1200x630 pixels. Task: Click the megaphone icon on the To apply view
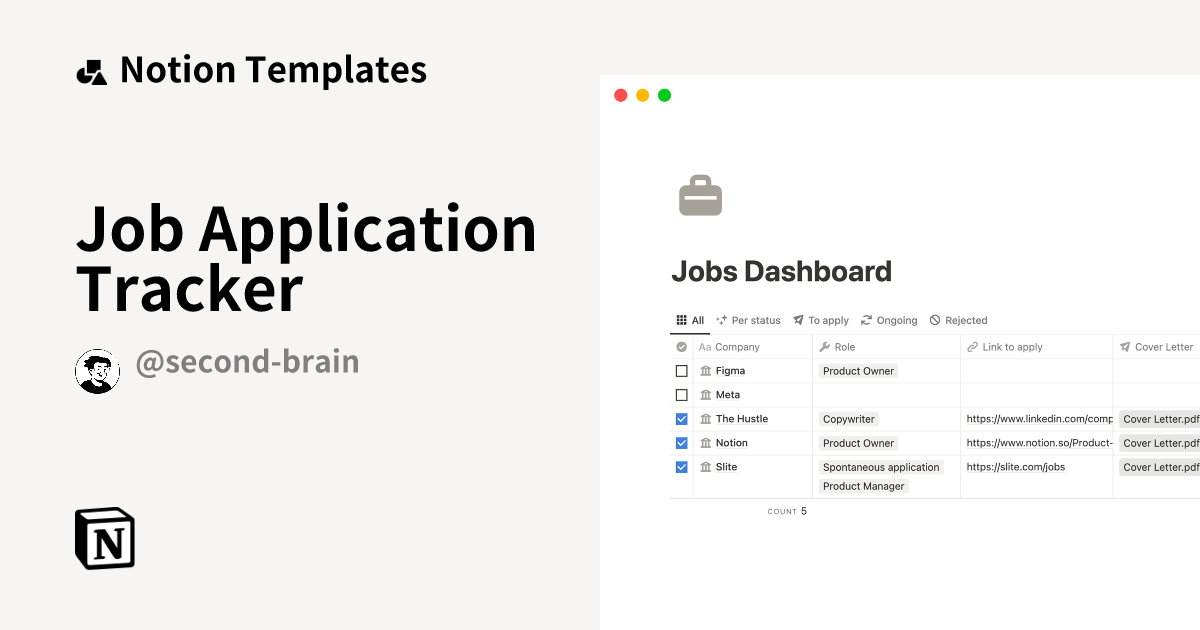pyautogui.click(x=799, y=320)
